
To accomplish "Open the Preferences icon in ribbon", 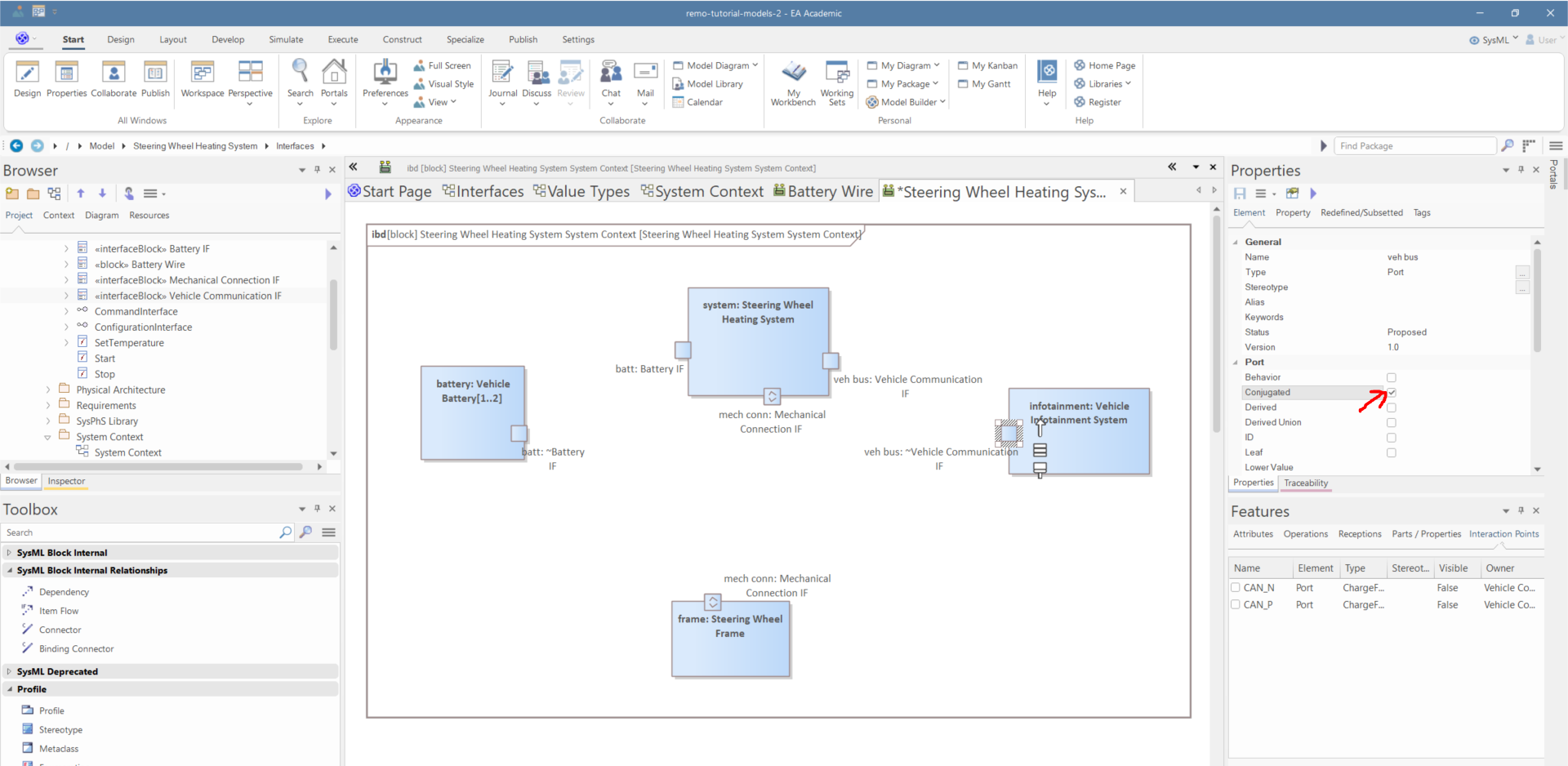I will click(385, 73).
